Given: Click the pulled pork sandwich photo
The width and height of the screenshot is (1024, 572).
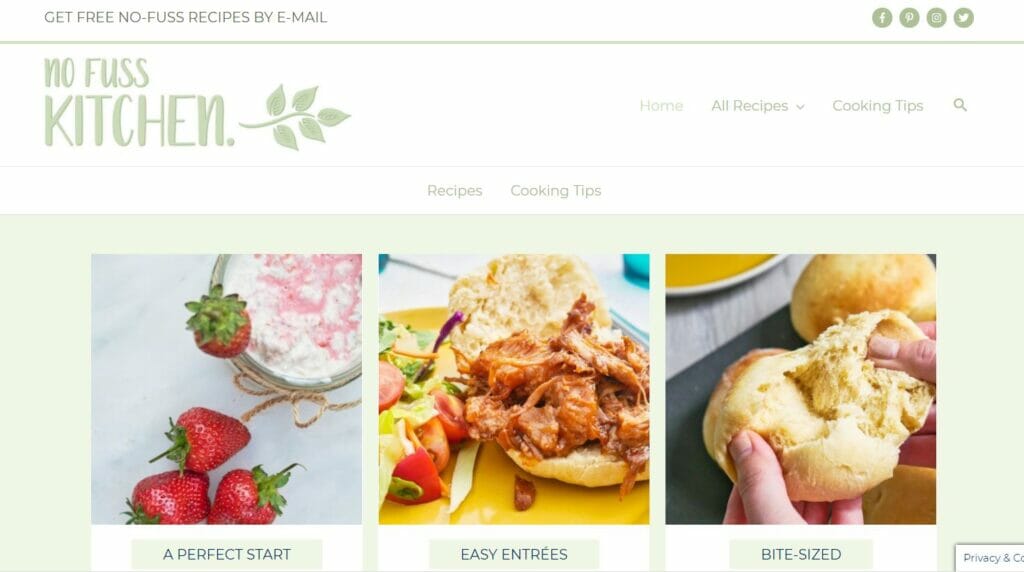Looking at the screenshot, I should 514,389.
